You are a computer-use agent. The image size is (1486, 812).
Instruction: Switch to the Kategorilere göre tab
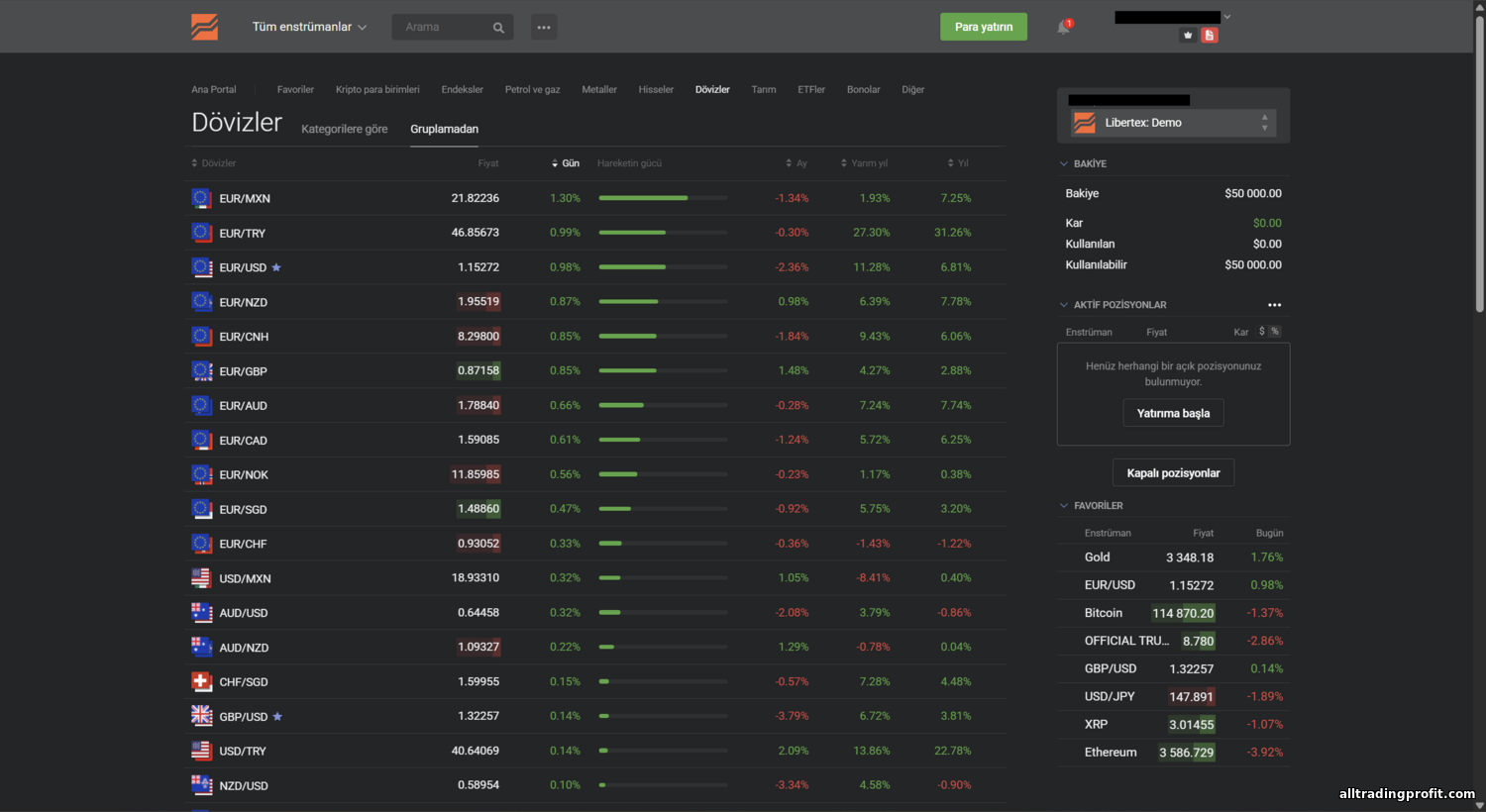pyautogui.click(x=344, y=129)
